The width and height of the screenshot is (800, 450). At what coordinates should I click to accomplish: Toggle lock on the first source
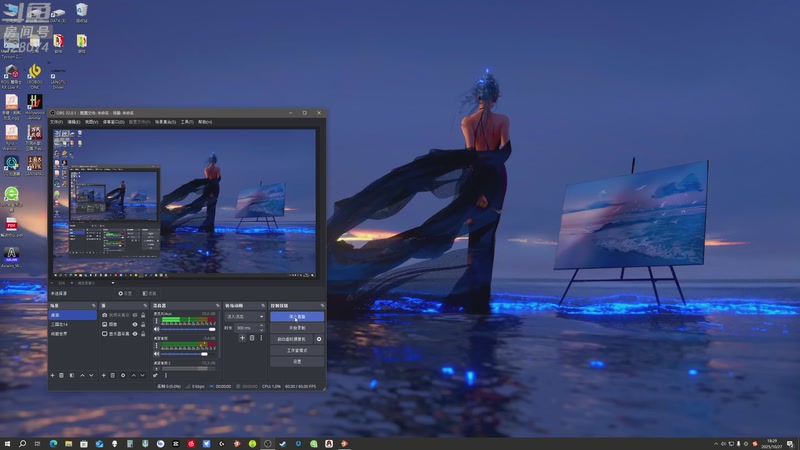point(143,315)
